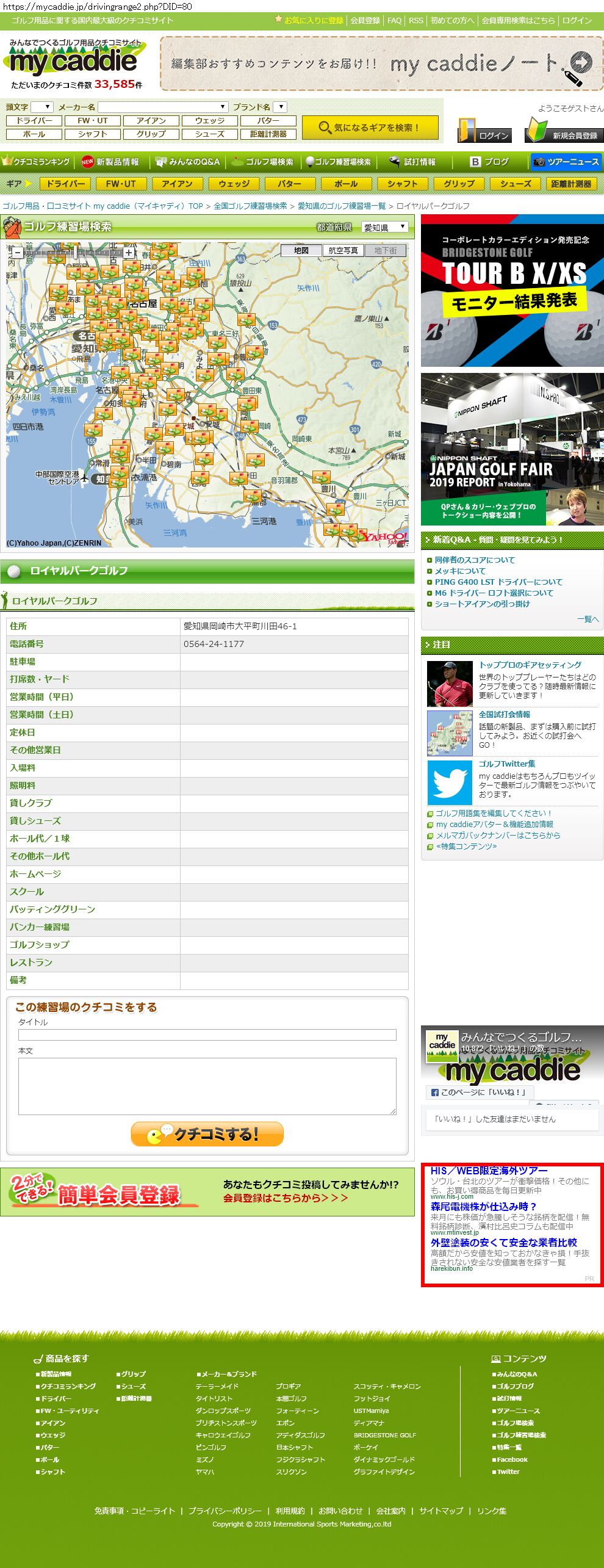
Task: Click the NEW badge new product info
Action: 110,162
